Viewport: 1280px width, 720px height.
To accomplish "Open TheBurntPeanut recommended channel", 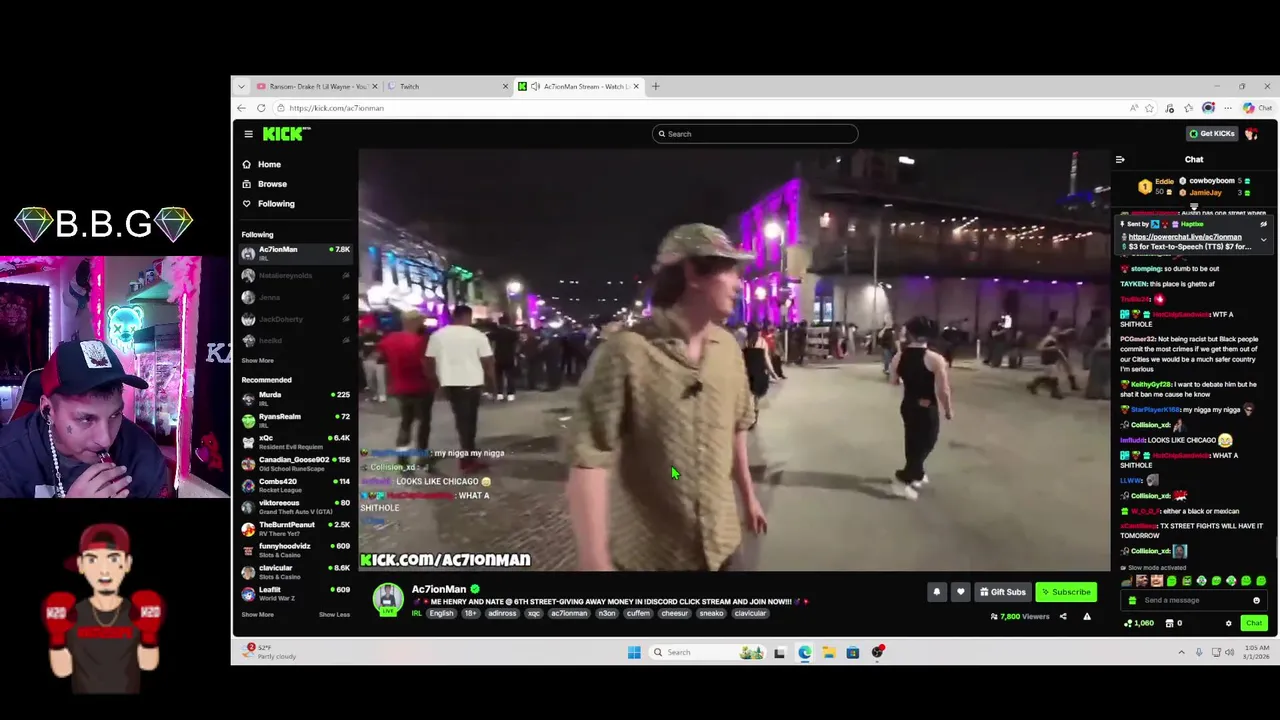I will tap(295, 528).
